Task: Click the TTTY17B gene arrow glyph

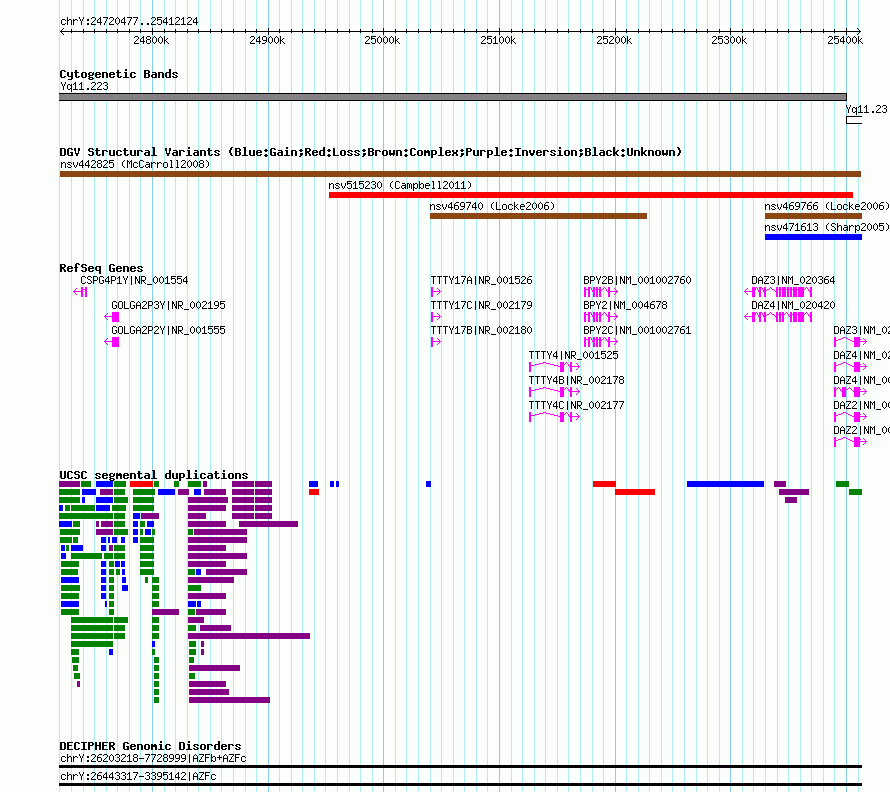Action: tap(435, 342)
